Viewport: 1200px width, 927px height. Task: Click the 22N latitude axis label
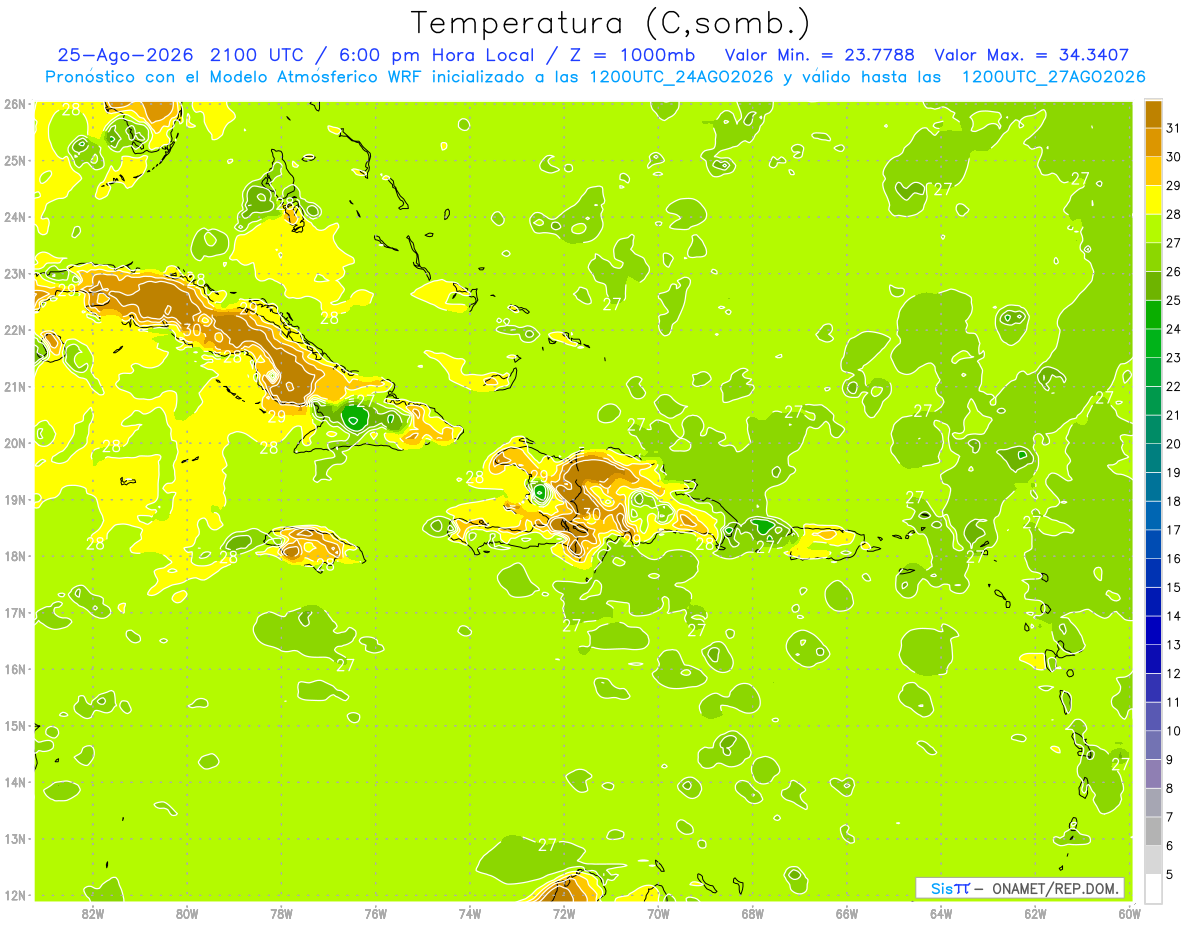coord(14,330)
